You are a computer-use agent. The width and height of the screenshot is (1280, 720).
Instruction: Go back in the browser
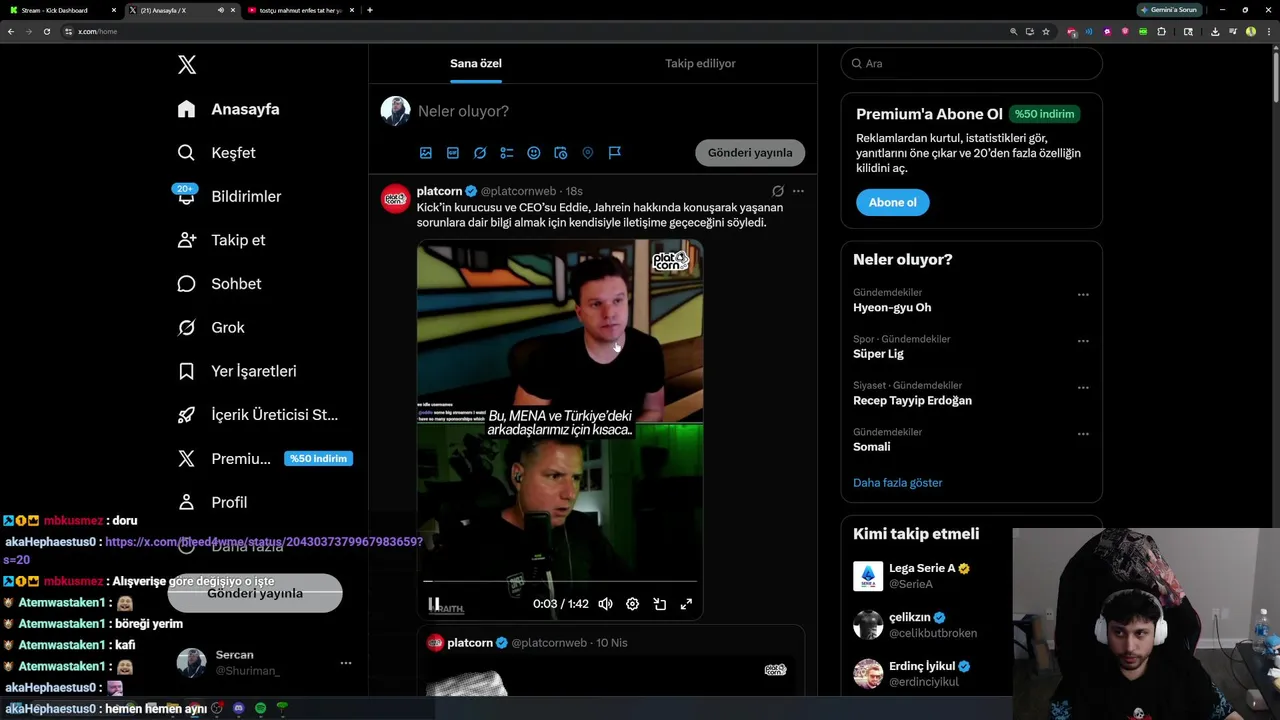(x=11, y=31)
